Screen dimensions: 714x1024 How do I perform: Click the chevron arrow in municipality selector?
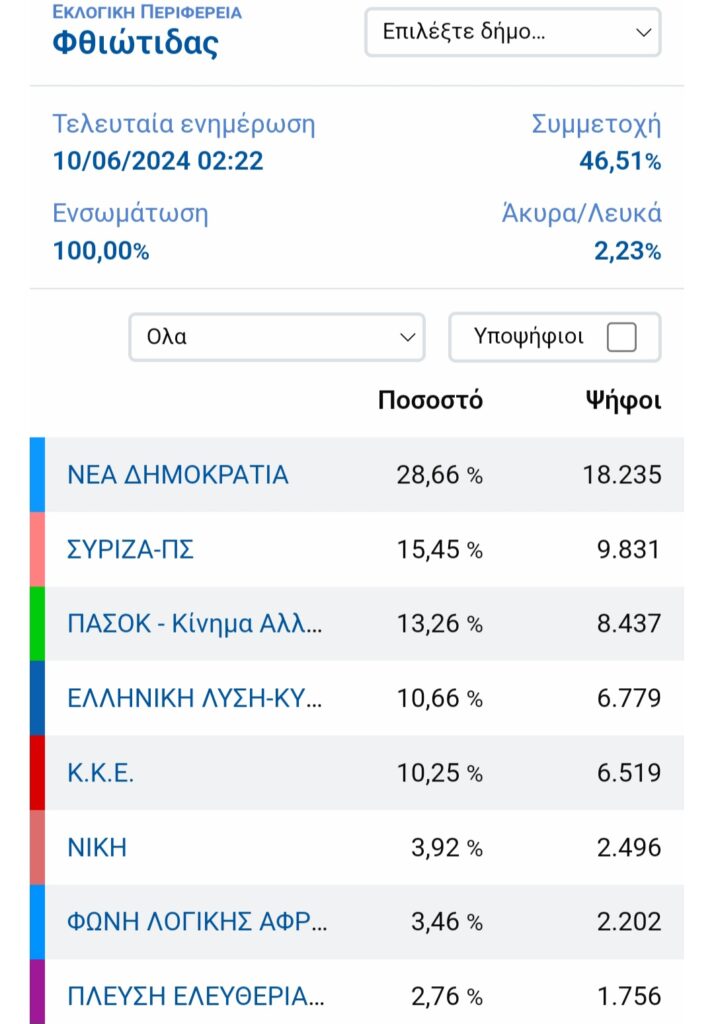(x=643, y=32)
